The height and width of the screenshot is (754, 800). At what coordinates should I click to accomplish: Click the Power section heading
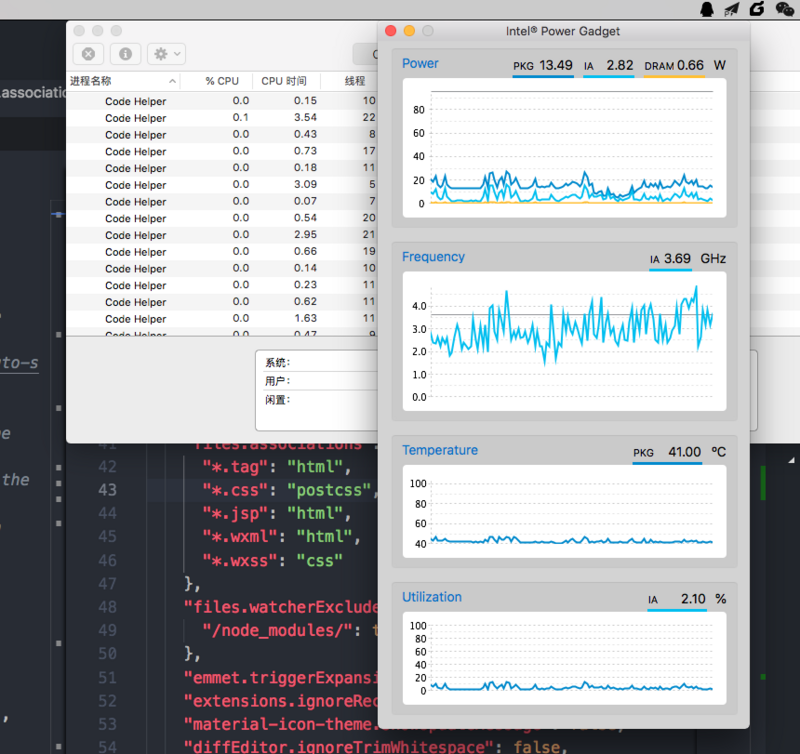(x=420, y=63)
